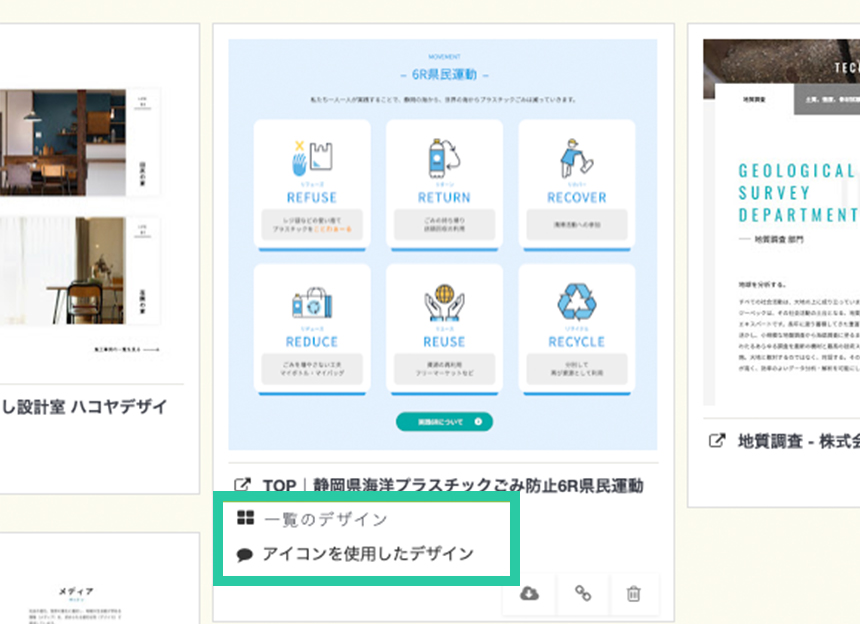Click the REFUSE hand and bag icon

pyautogui.click(x=311, y=160)
